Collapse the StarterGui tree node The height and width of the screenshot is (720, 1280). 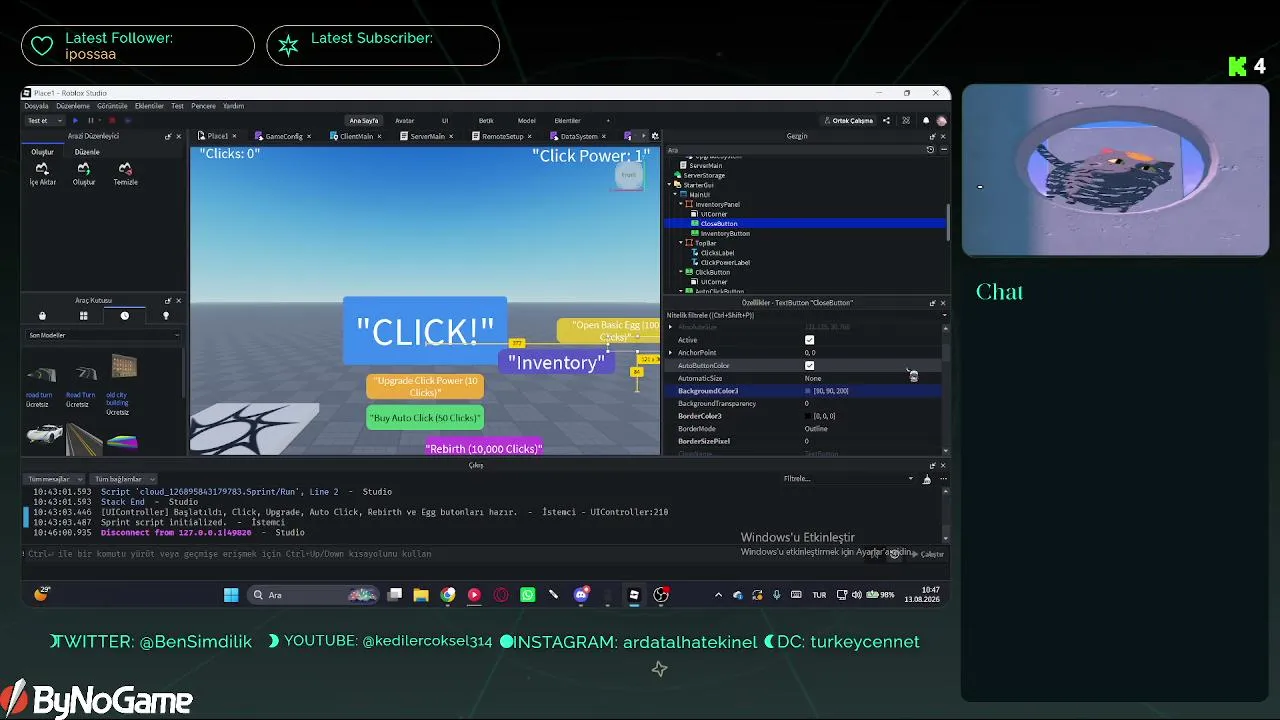coord(671,185)
